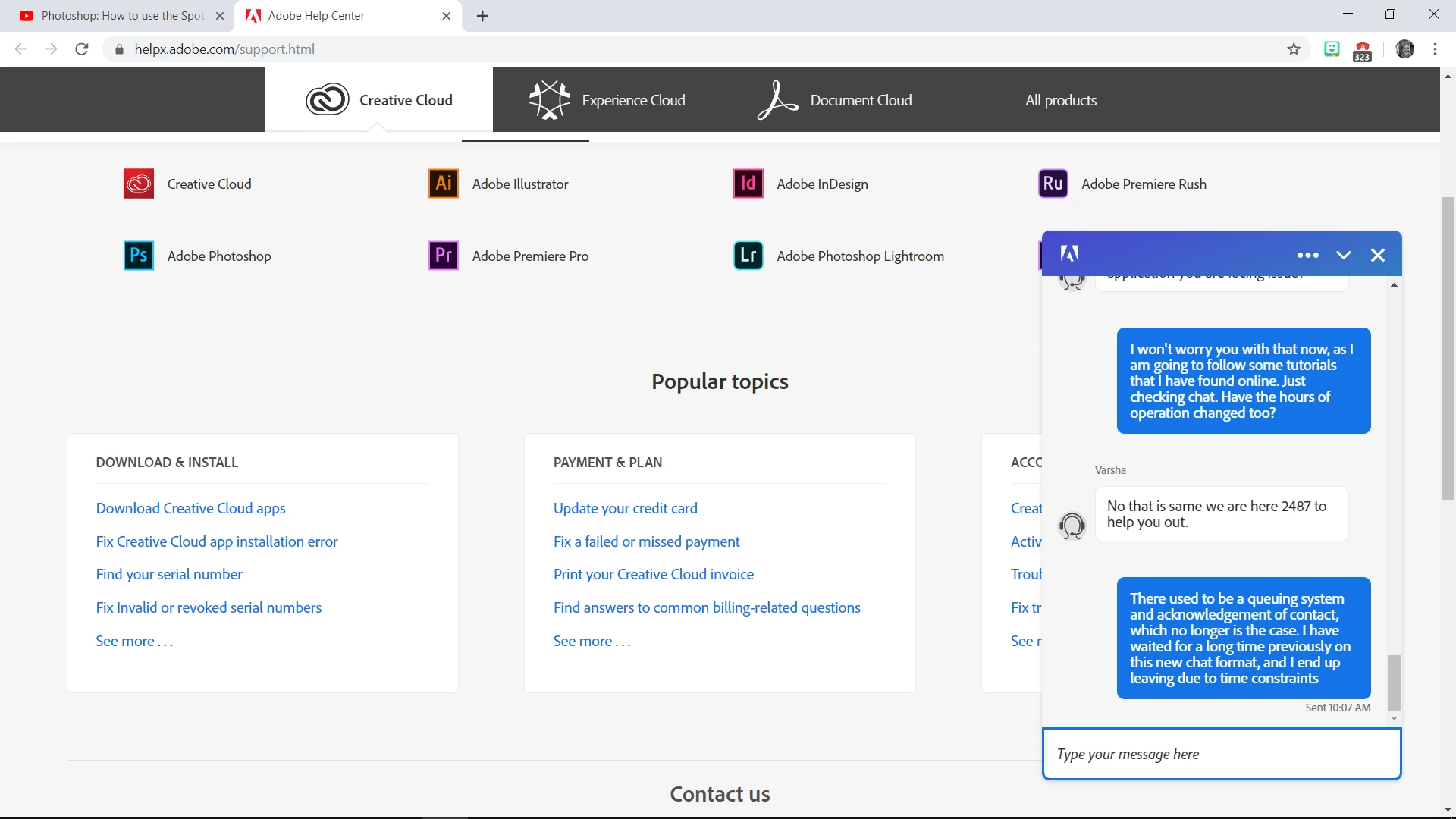The height and width of the screenshot is (819, 1456).
Task: Switch to Document Cloud tab
Action: point(834,100)
